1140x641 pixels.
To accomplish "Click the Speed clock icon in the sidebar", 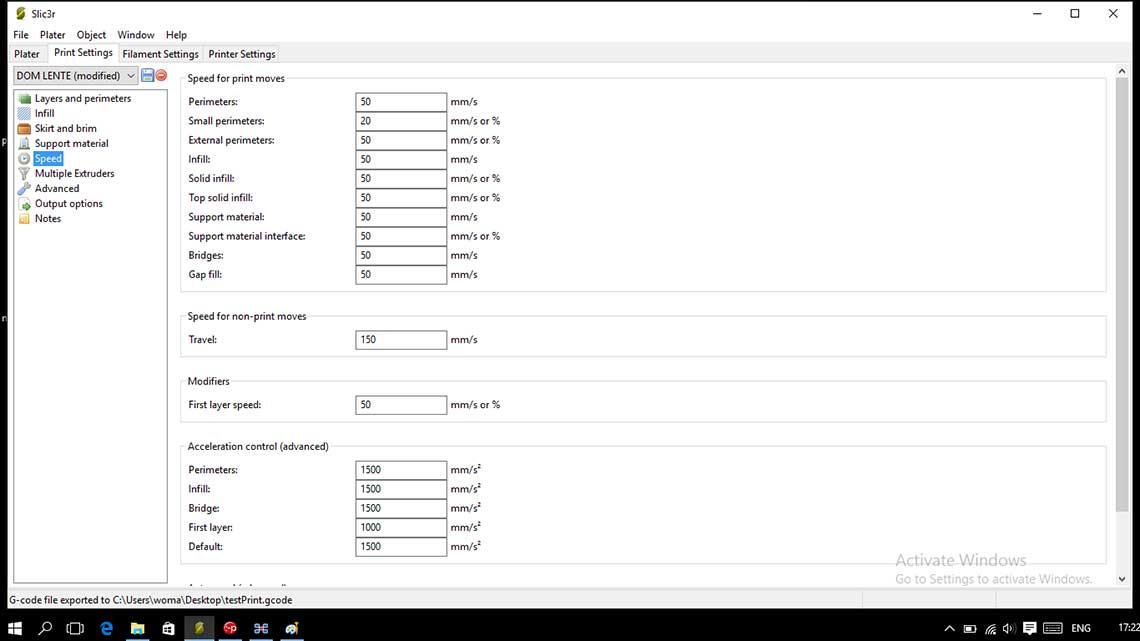I will point(25,158).
